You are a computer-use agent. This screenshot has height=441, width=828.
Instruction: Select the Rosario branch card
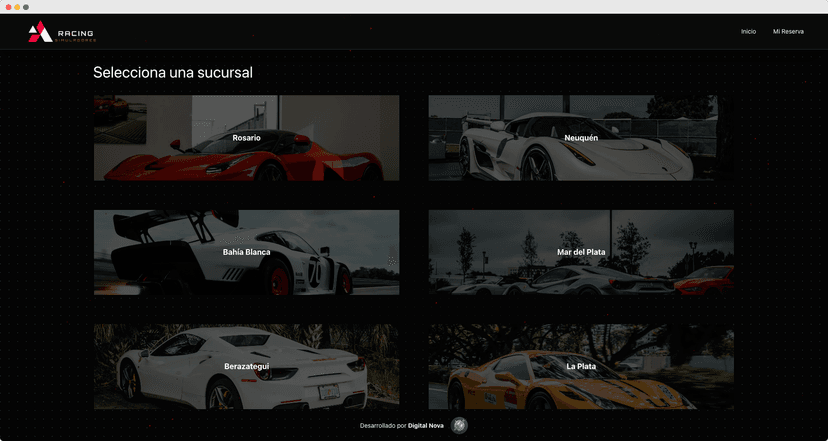click(x=247, y=138)
